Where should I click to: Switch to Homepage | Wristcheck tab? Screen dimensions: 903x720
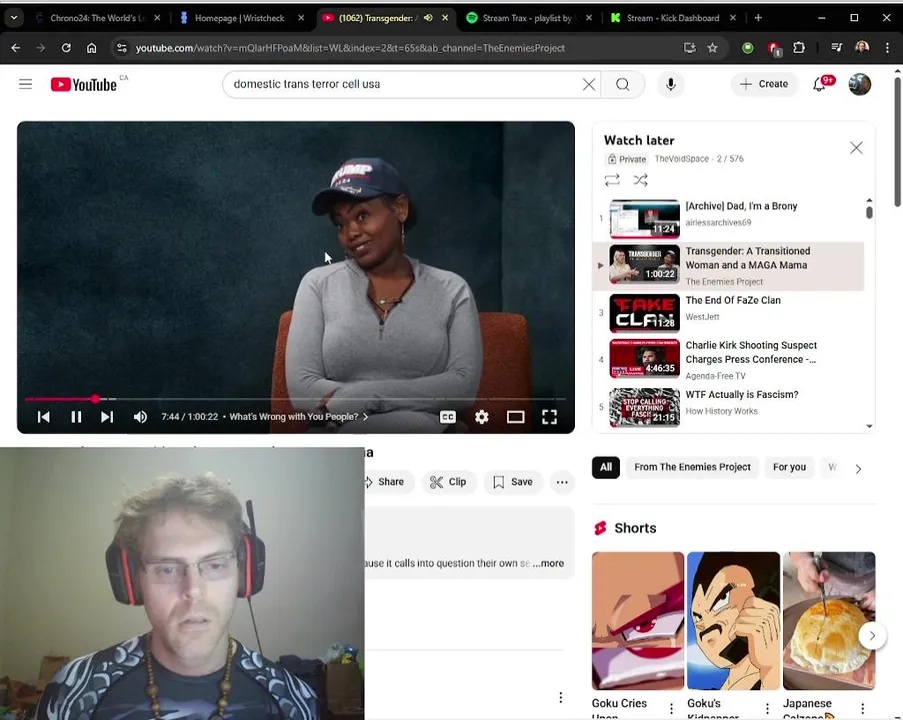point(239,18)
